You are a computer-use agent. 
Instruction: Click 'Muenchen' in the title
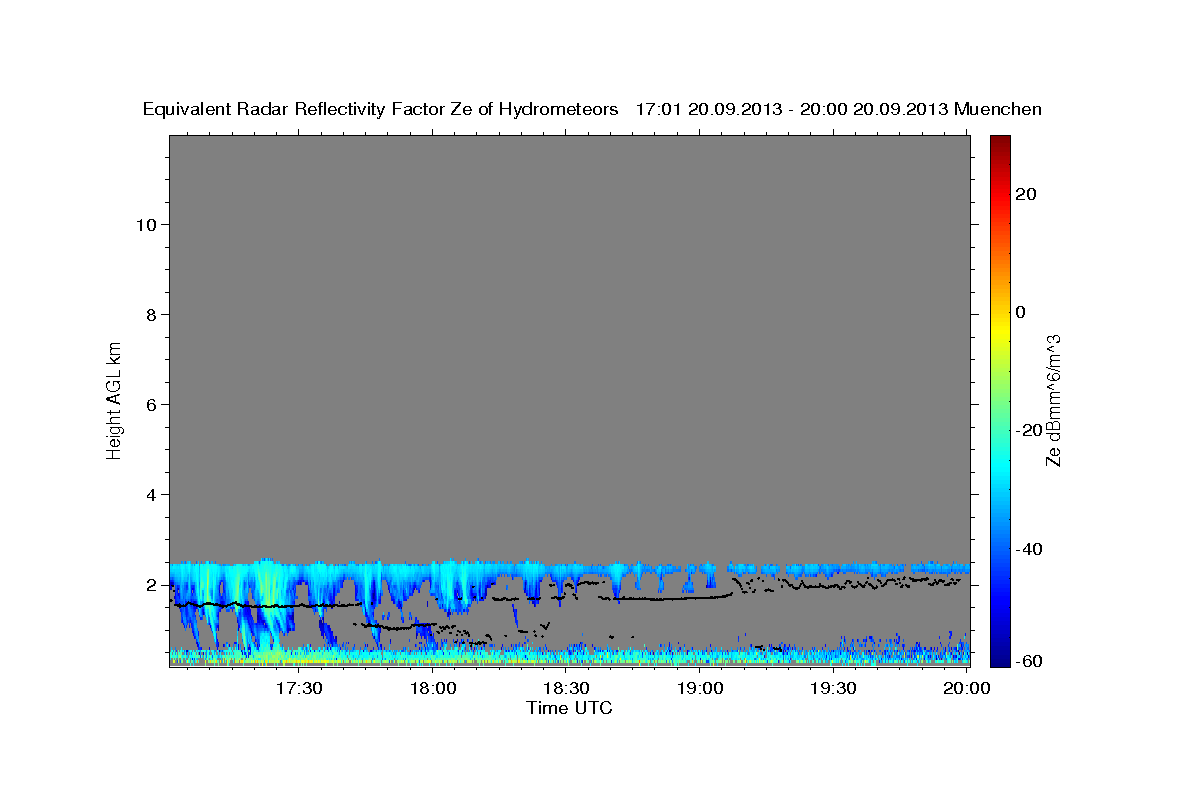998,110
